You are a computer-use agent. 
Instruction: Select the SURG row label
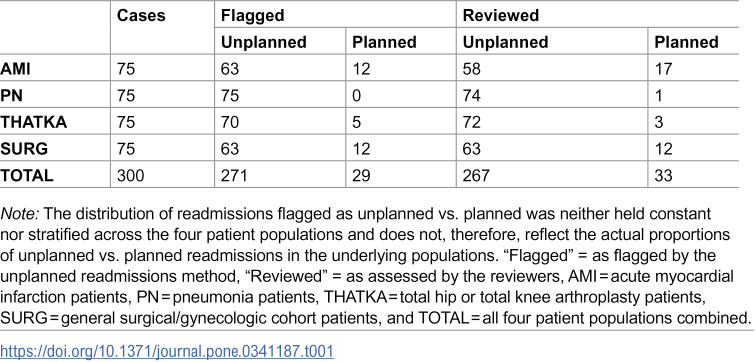24,148
